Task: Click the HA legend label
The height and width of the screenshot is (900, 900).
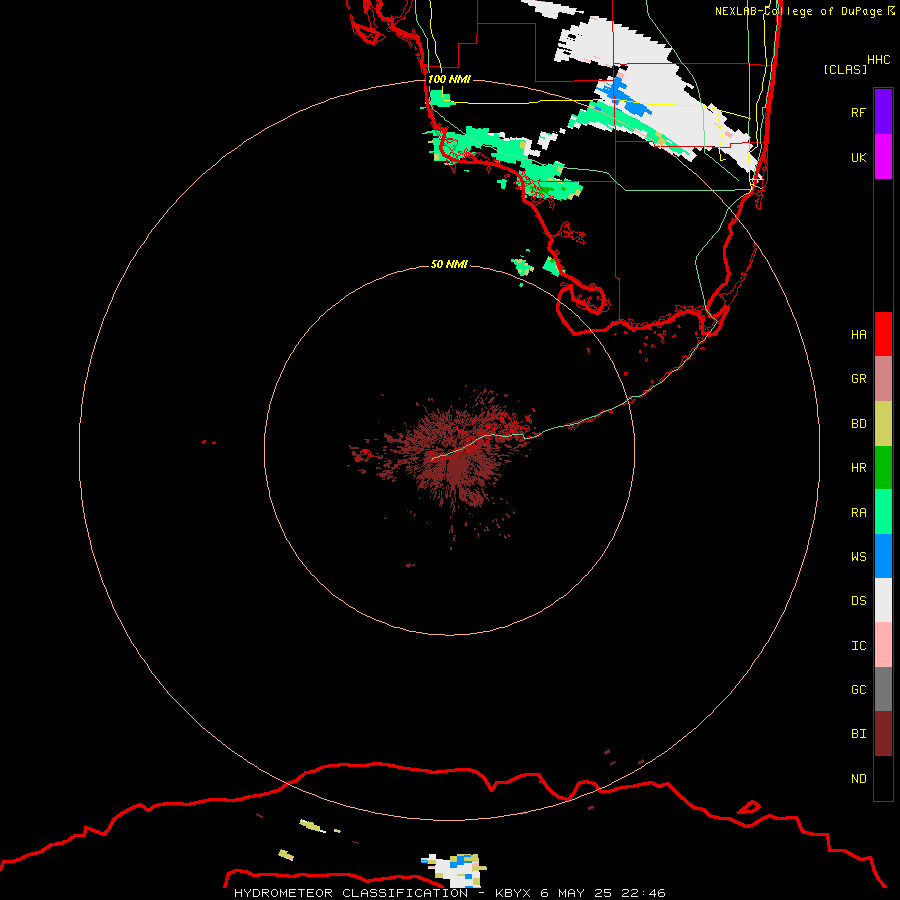Action: 858,335
